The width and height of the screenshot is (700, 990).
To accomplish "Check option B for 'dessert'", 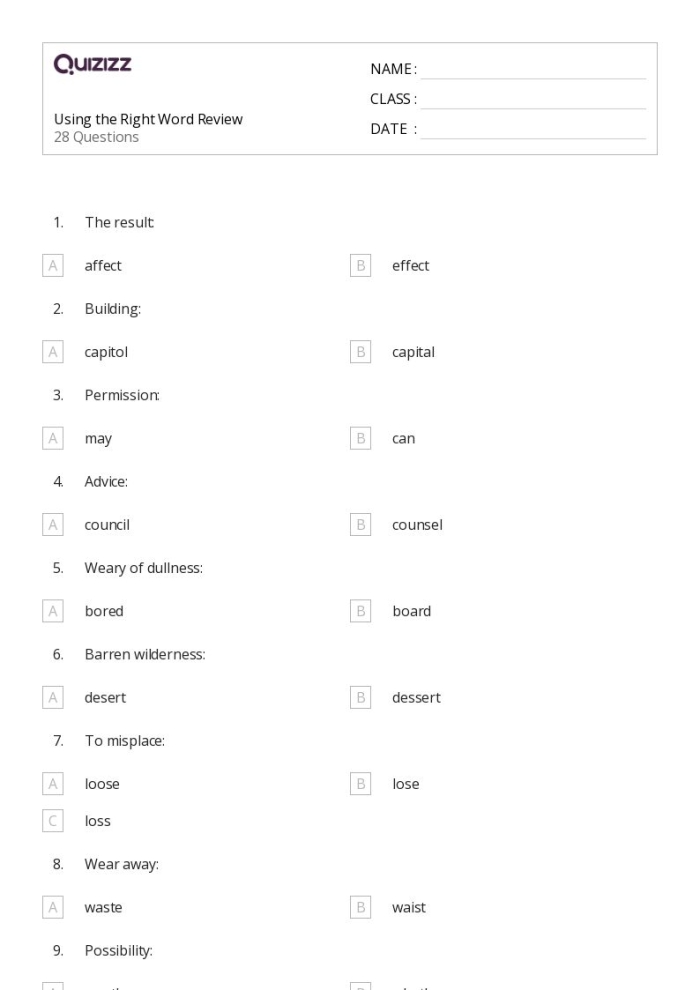I will coord(360,697).
